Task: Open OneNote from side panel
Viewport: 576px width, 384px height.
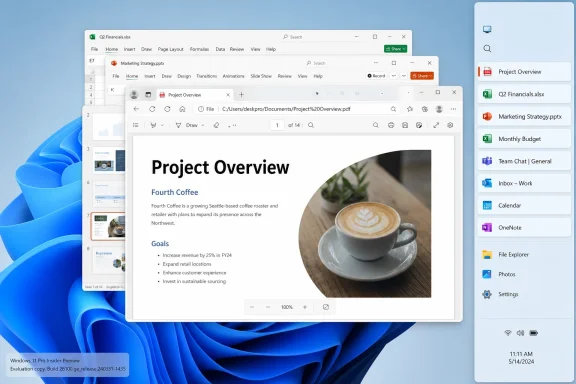Action: pyautogui.click(x=524, y=227)
